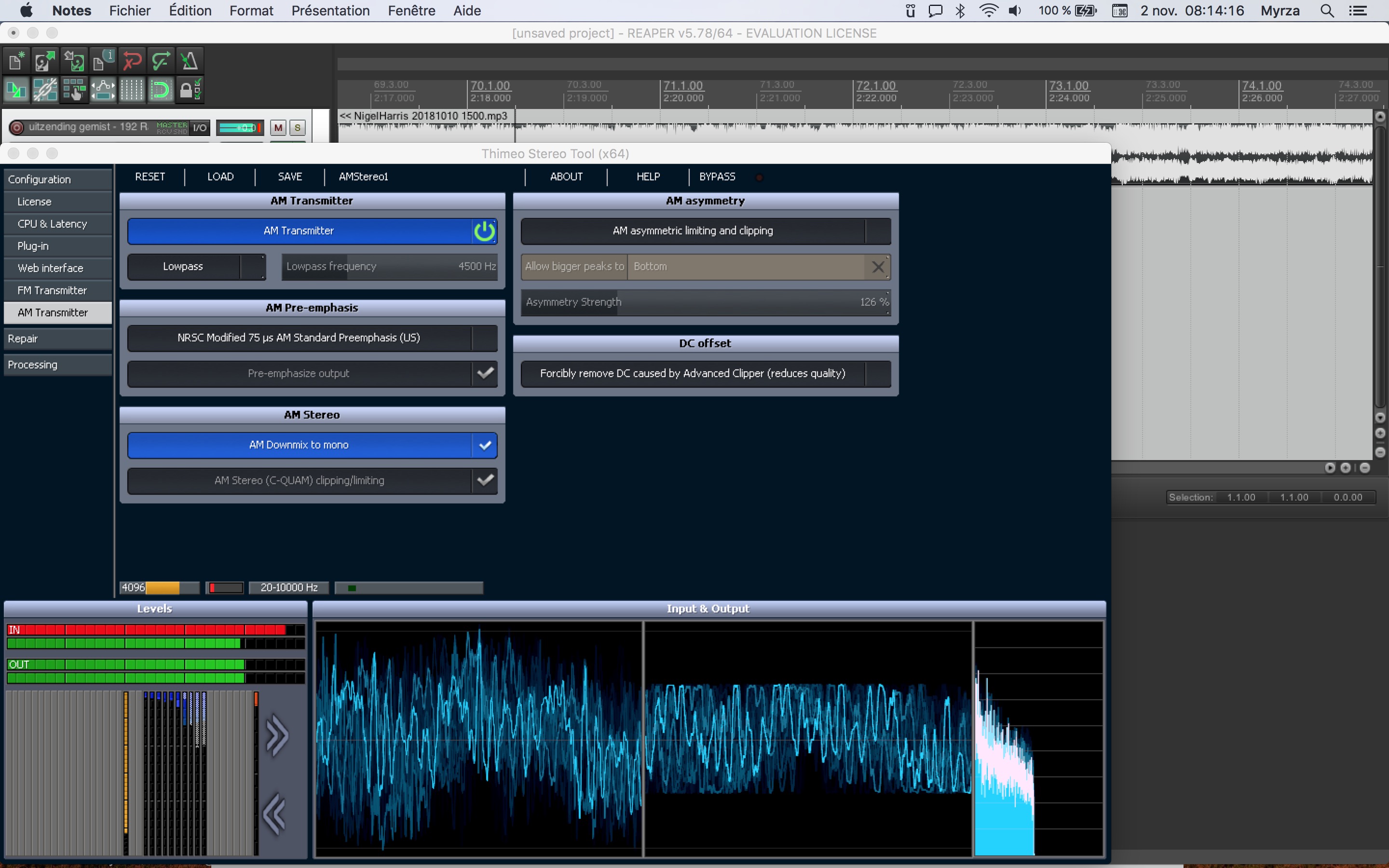The width and height of the screenshot is (1389, 868).
Task: Click the red Undo arrow icon
Action: click(x=132, y=60)
